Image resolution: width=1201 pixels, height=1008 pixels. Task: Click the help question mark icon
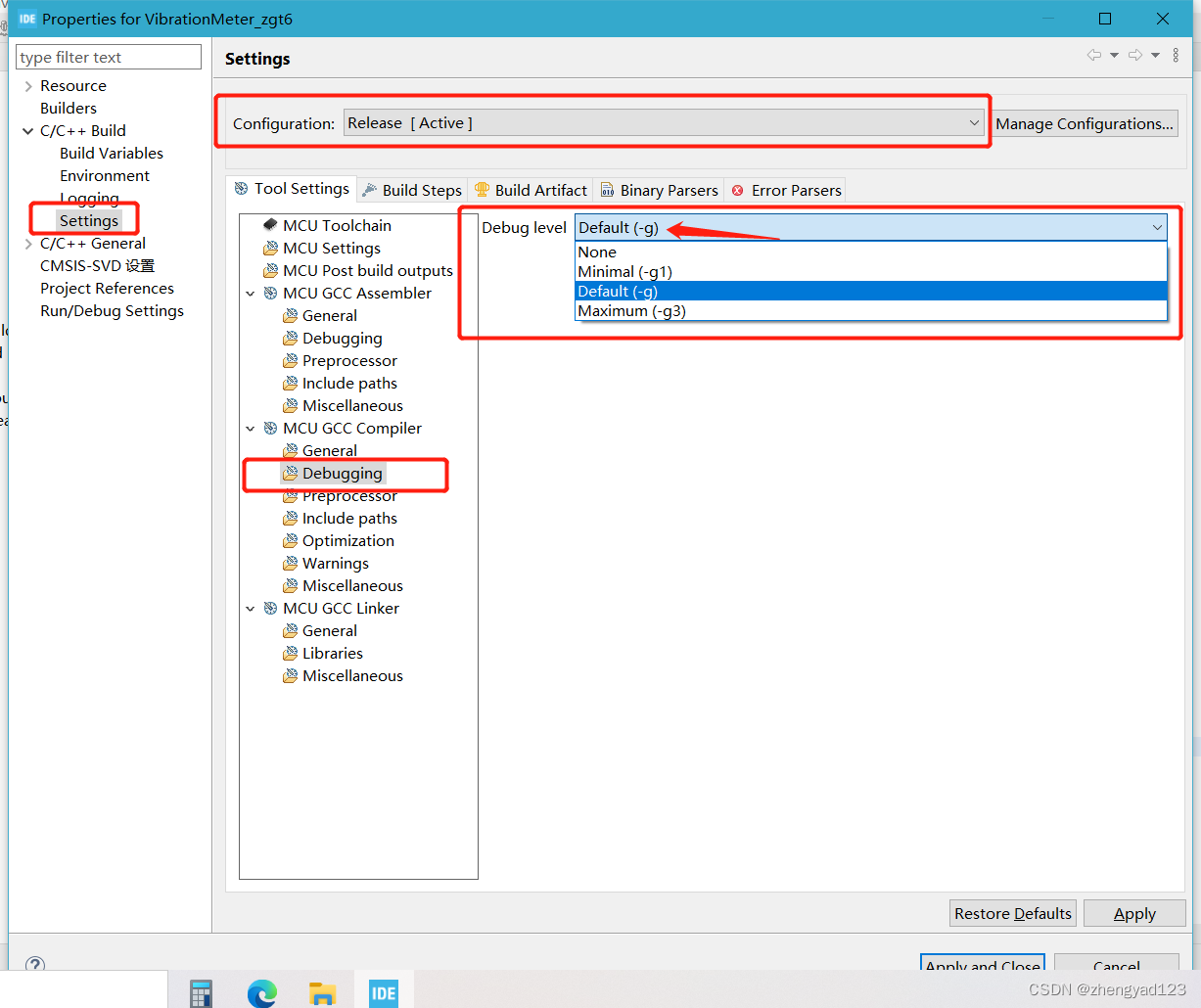pos(35,965)
